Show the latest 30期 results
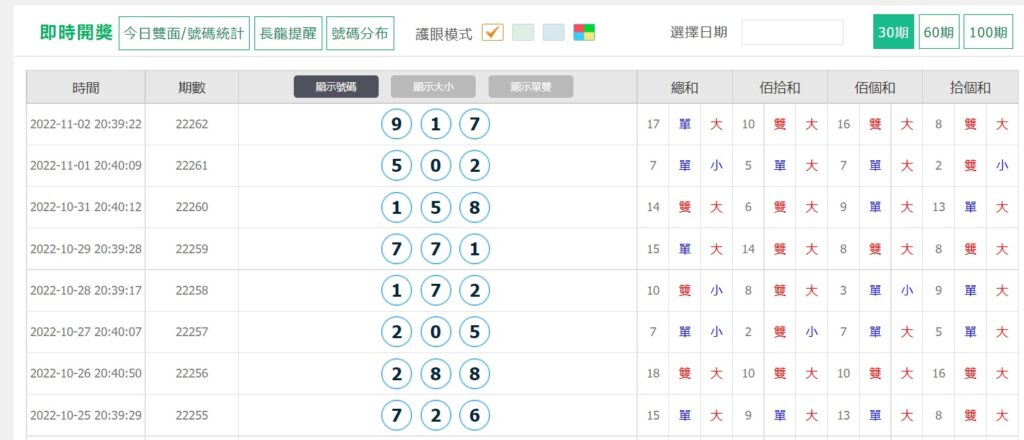Screen dimensions: 1024x440 [893, 32]
